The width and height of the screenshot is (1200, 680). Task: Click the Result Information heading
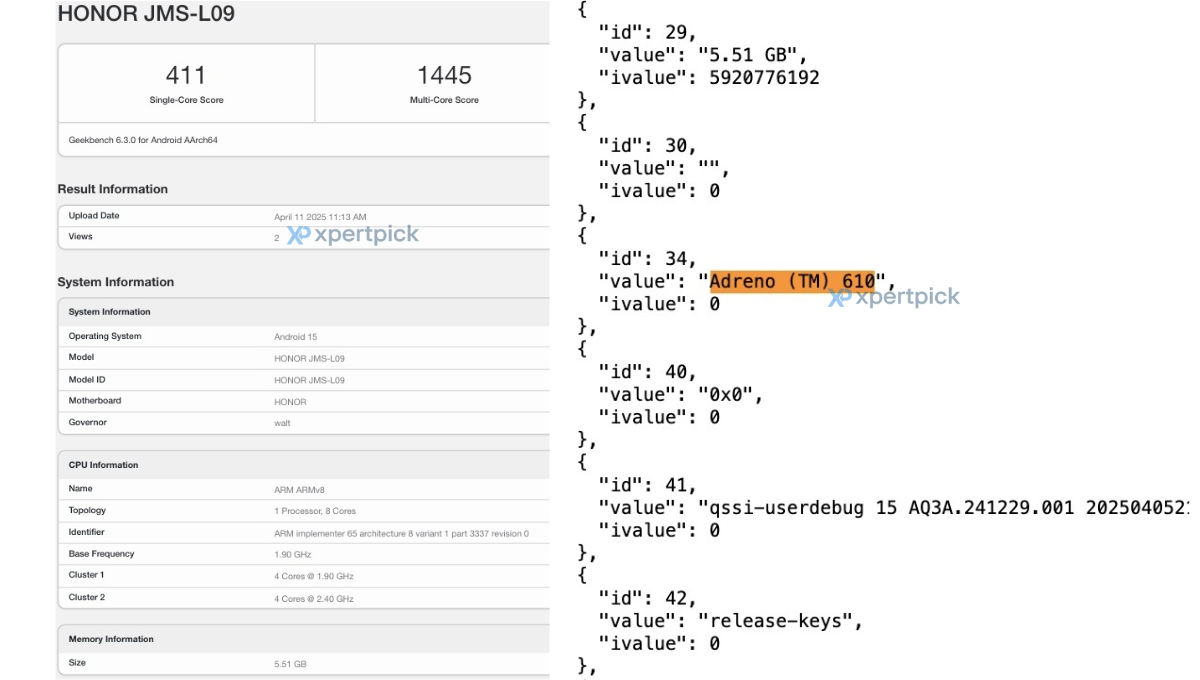113,189
